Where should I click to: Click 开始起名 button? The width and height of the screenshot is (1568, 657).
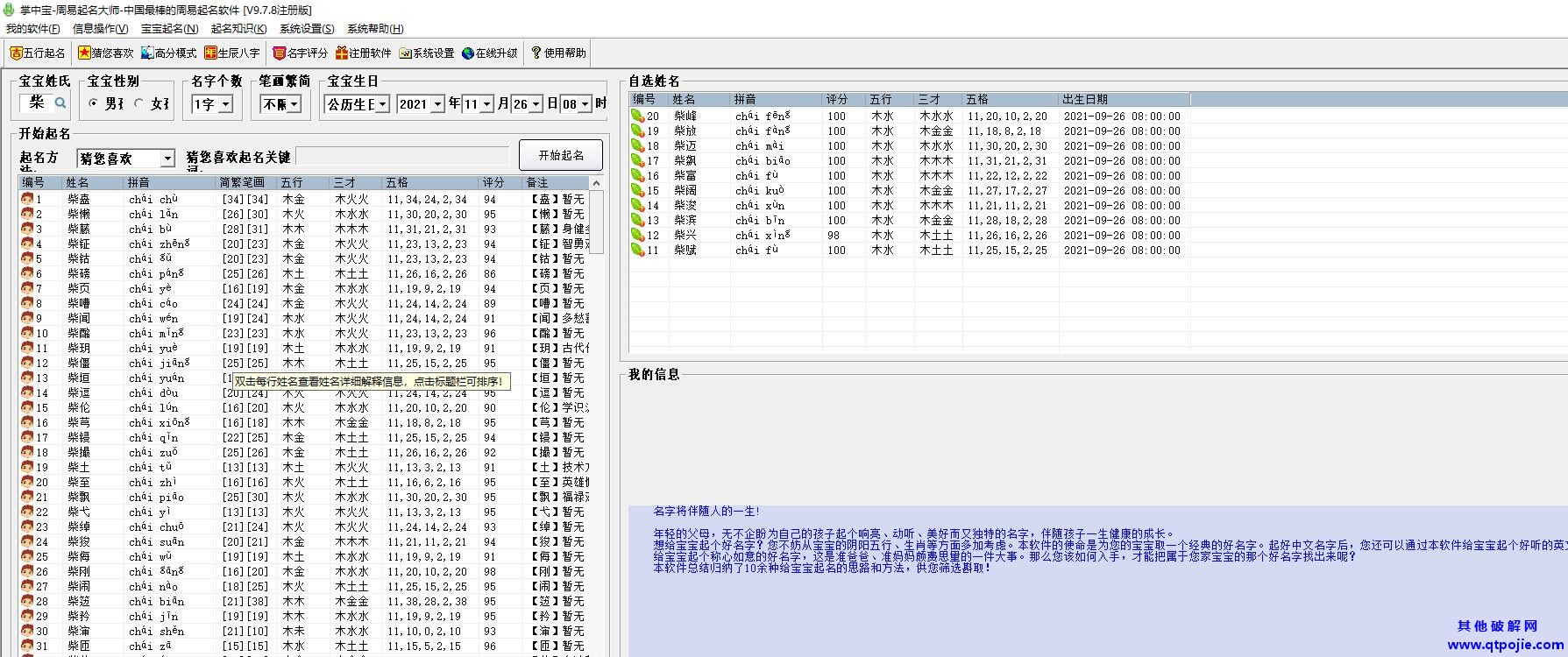[561, 155]
